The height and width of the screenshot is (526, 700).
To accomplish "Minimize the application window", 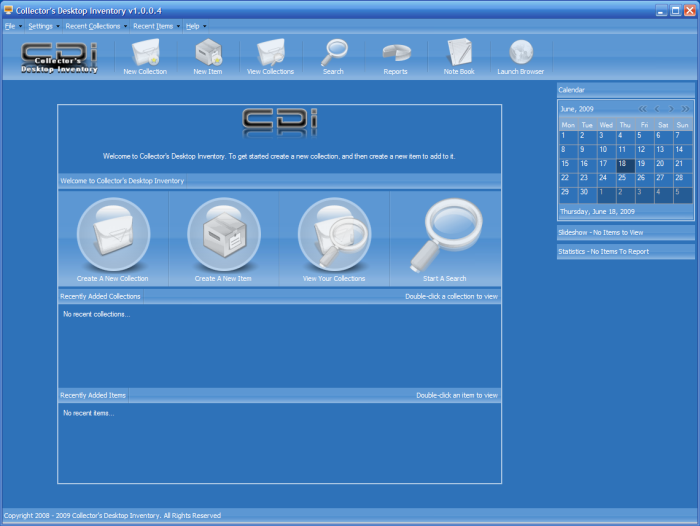I will [662, 10].
